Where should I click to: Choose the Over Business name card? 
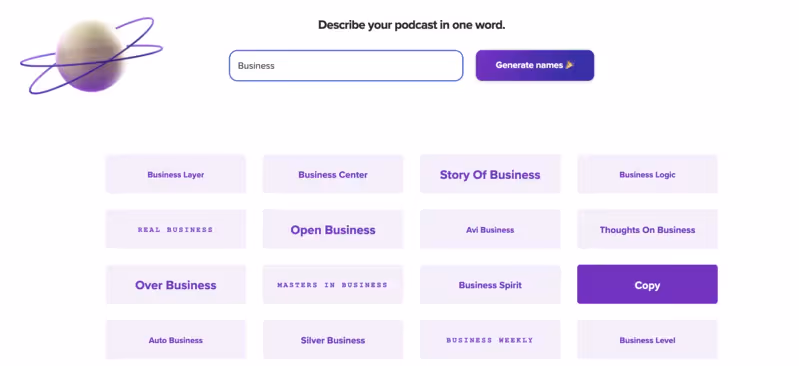point(176,284)
